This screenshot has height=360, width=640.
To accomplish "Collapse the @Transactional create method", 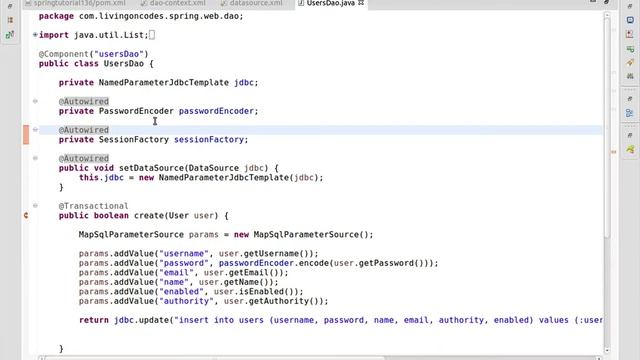I will (36, 205).
